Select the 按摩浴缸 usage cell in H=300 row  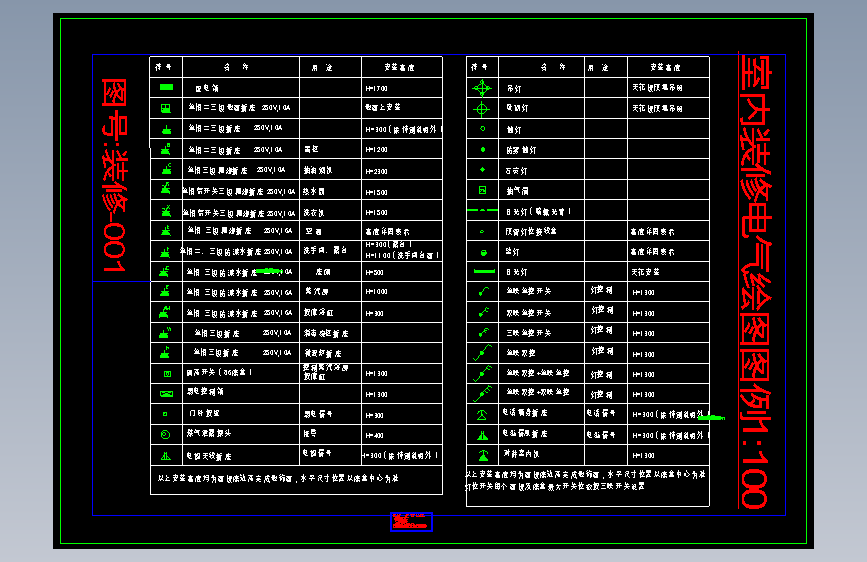[x=318, y=312]
